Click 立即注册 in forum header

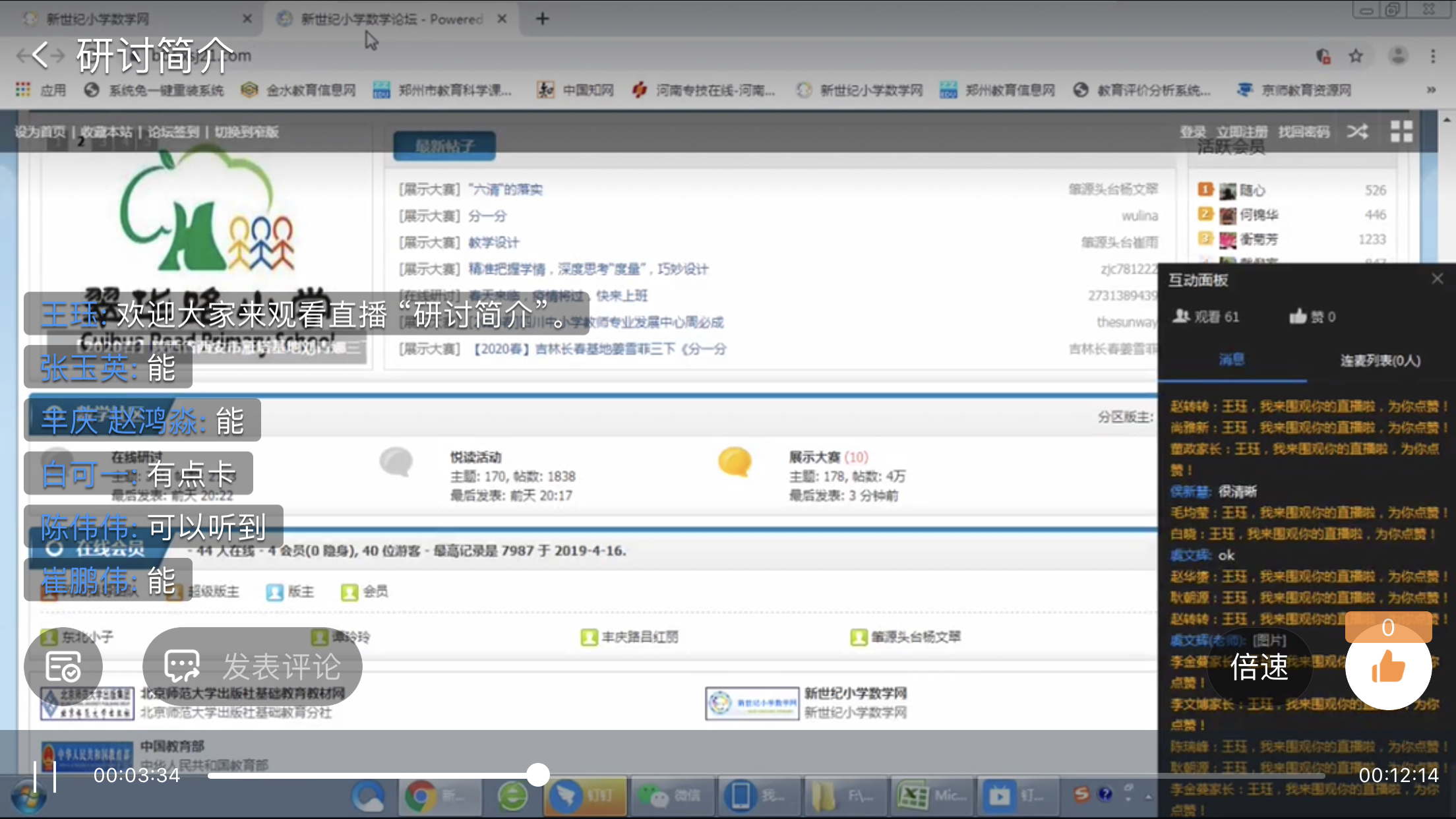pyautogui.click(x=1242, y=132)
